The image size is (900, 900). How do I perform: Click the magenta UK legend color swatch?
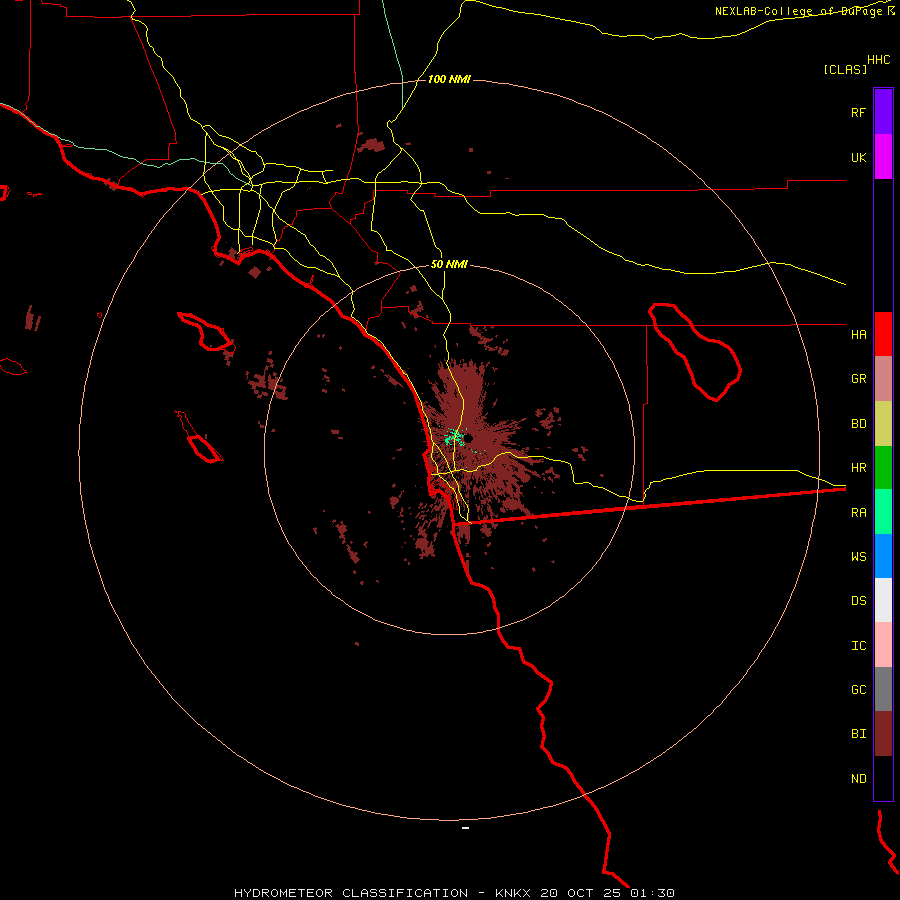click(883, 157)
